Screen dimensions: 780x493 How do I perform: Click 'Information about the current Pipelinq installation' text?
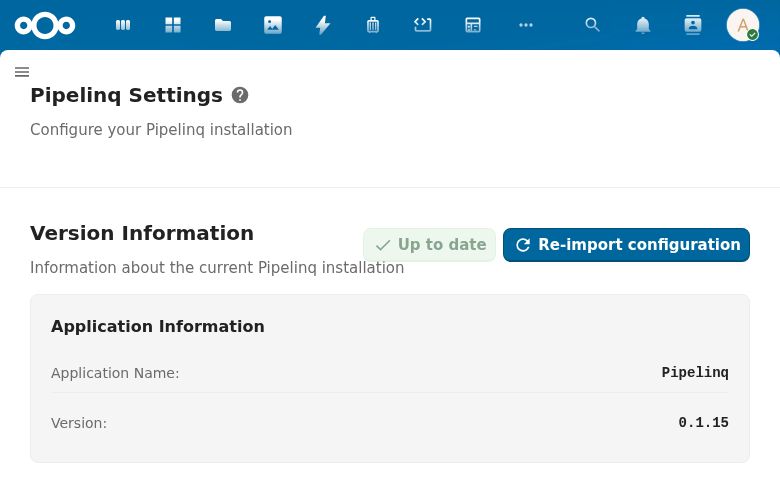(217, 268)
